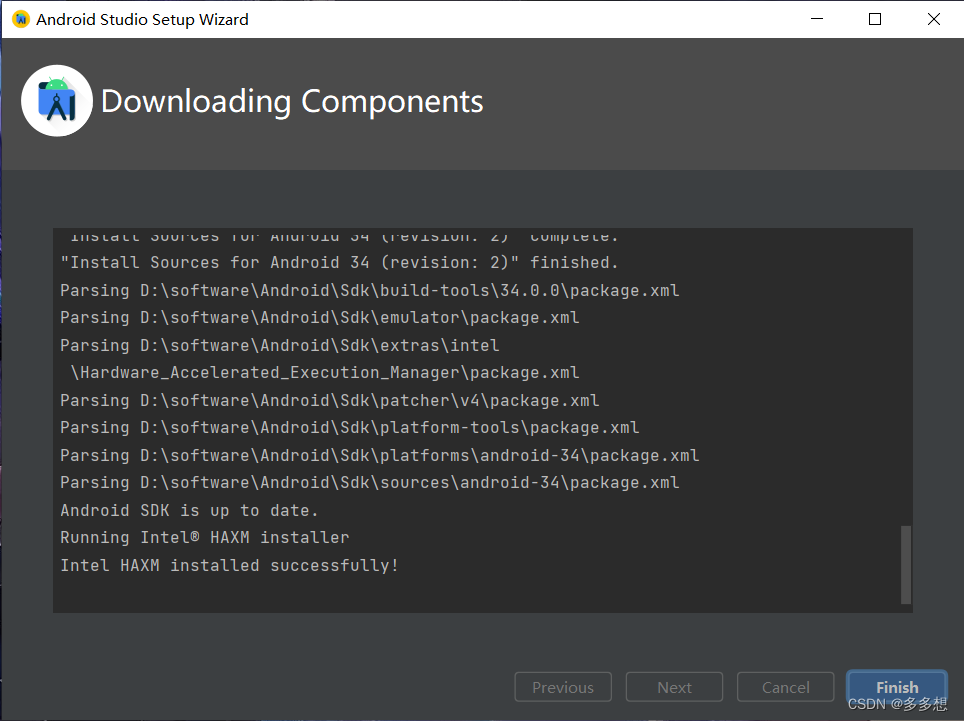Click the Finish button
The height and width of the screenshot is (721, 964).
pos(896,687)
